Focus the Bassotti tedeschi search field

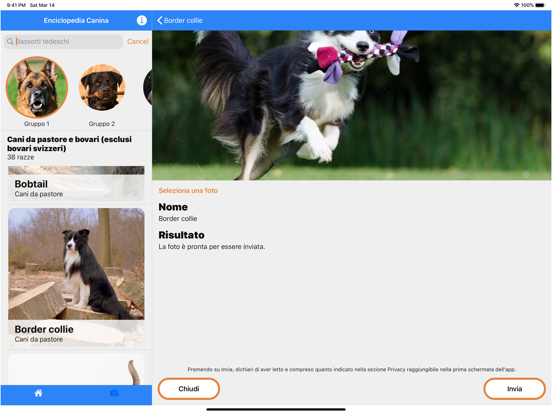tap(63, 42)
